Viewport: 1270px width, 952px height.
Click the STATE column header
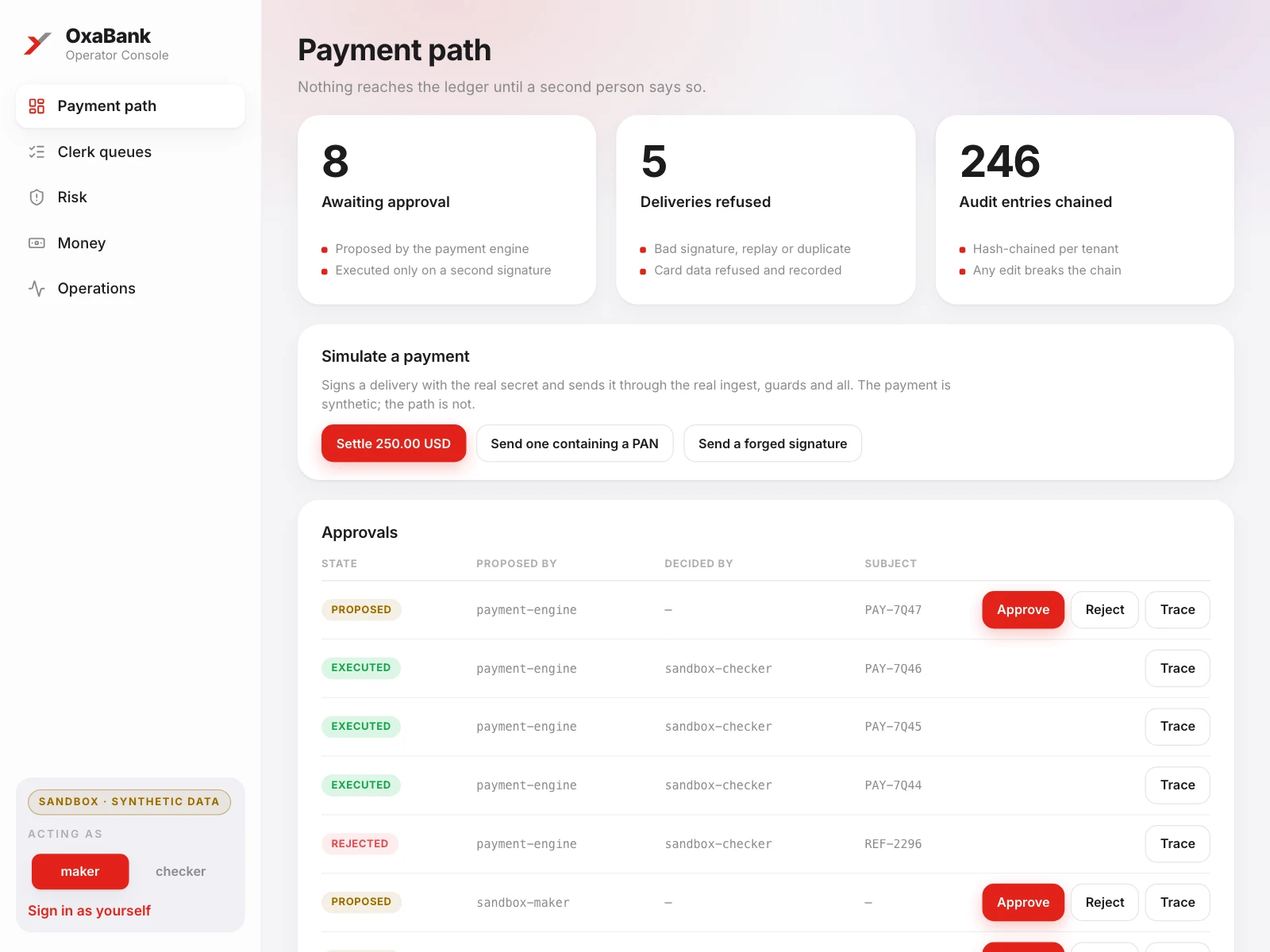click(x=339, y=563)
